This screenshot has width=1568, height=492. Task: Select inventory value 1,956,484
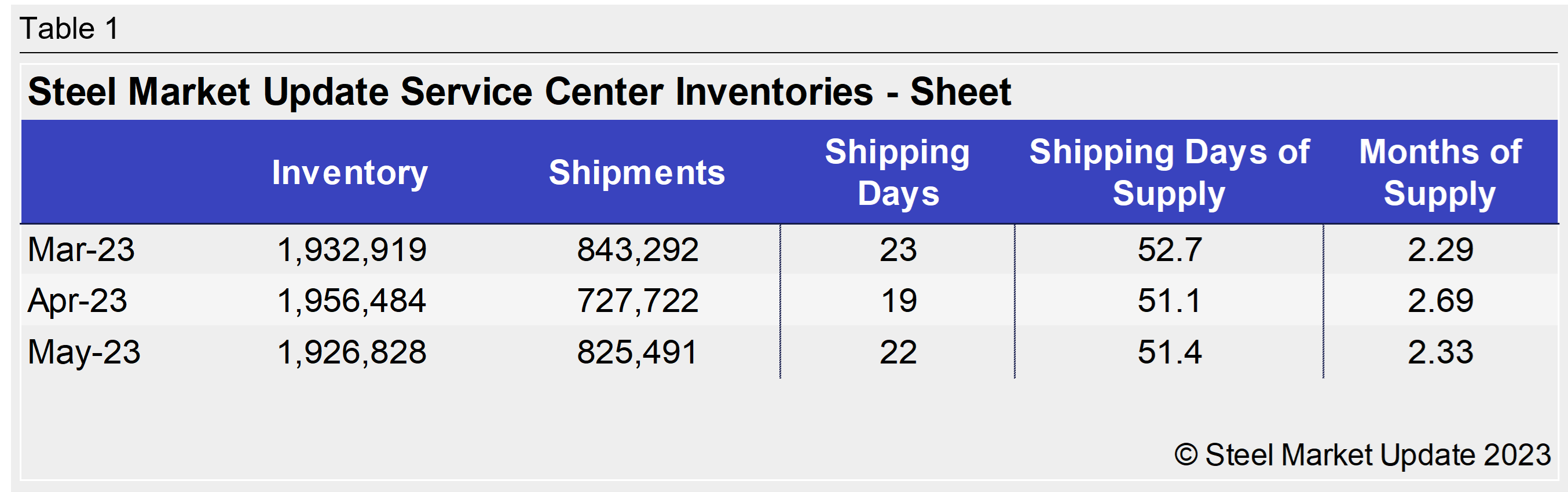pyautogui.click(x=352, y=301)
